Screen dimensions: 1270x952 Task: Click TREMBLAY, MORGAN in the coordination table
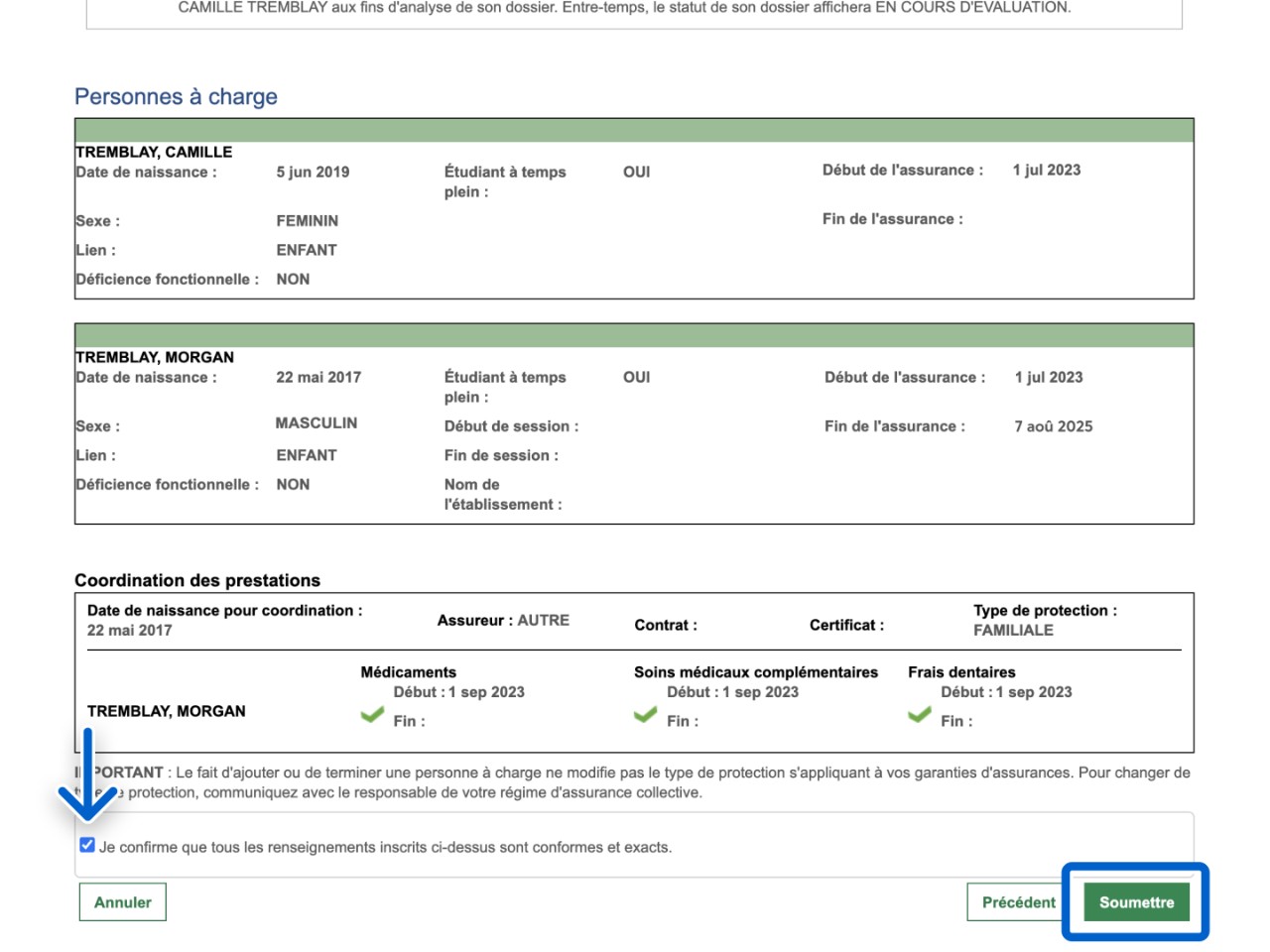pyautogui.click(x=167, y=711)
